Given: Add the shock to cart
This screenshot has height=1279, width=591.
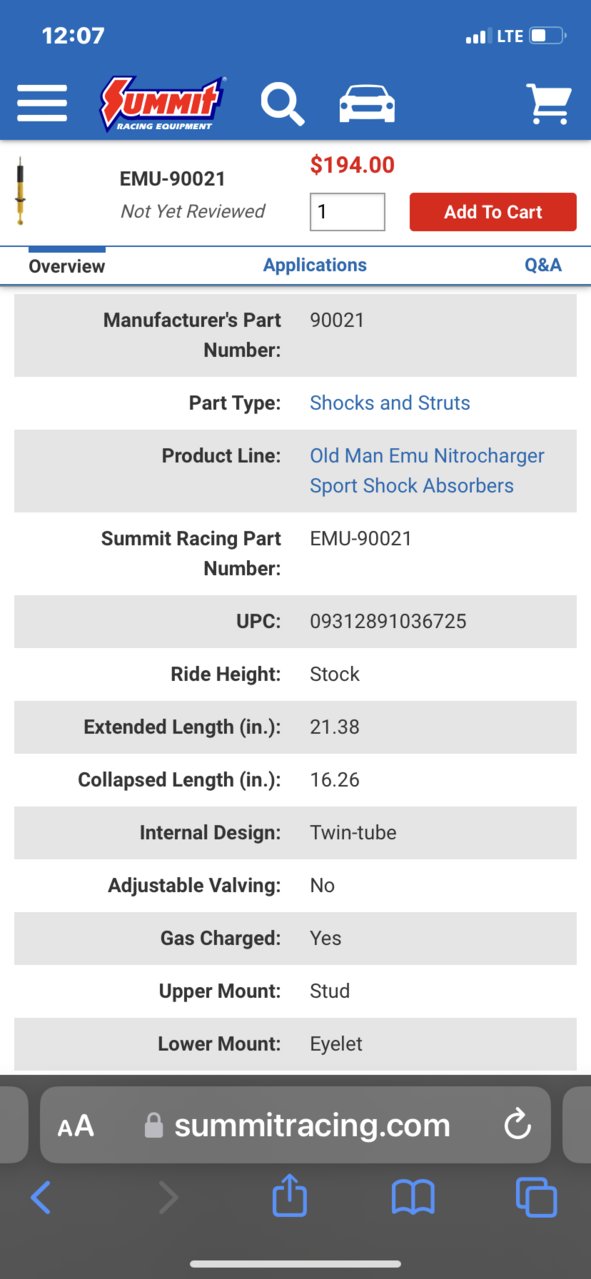Looking at the screenshot, I should pyautogui.click(x=493, y=212).
